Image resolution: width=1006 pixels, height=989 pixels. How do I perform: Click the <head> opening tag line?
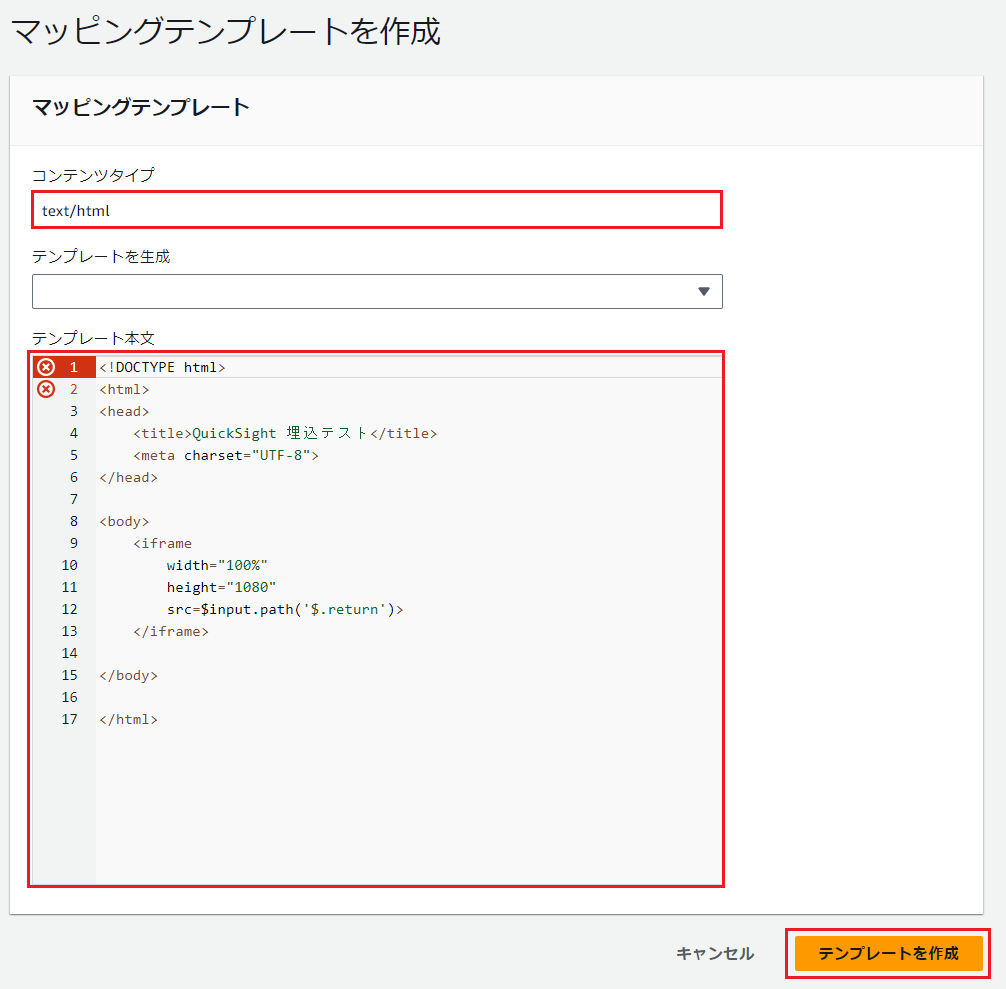click(x=124, y=411)
